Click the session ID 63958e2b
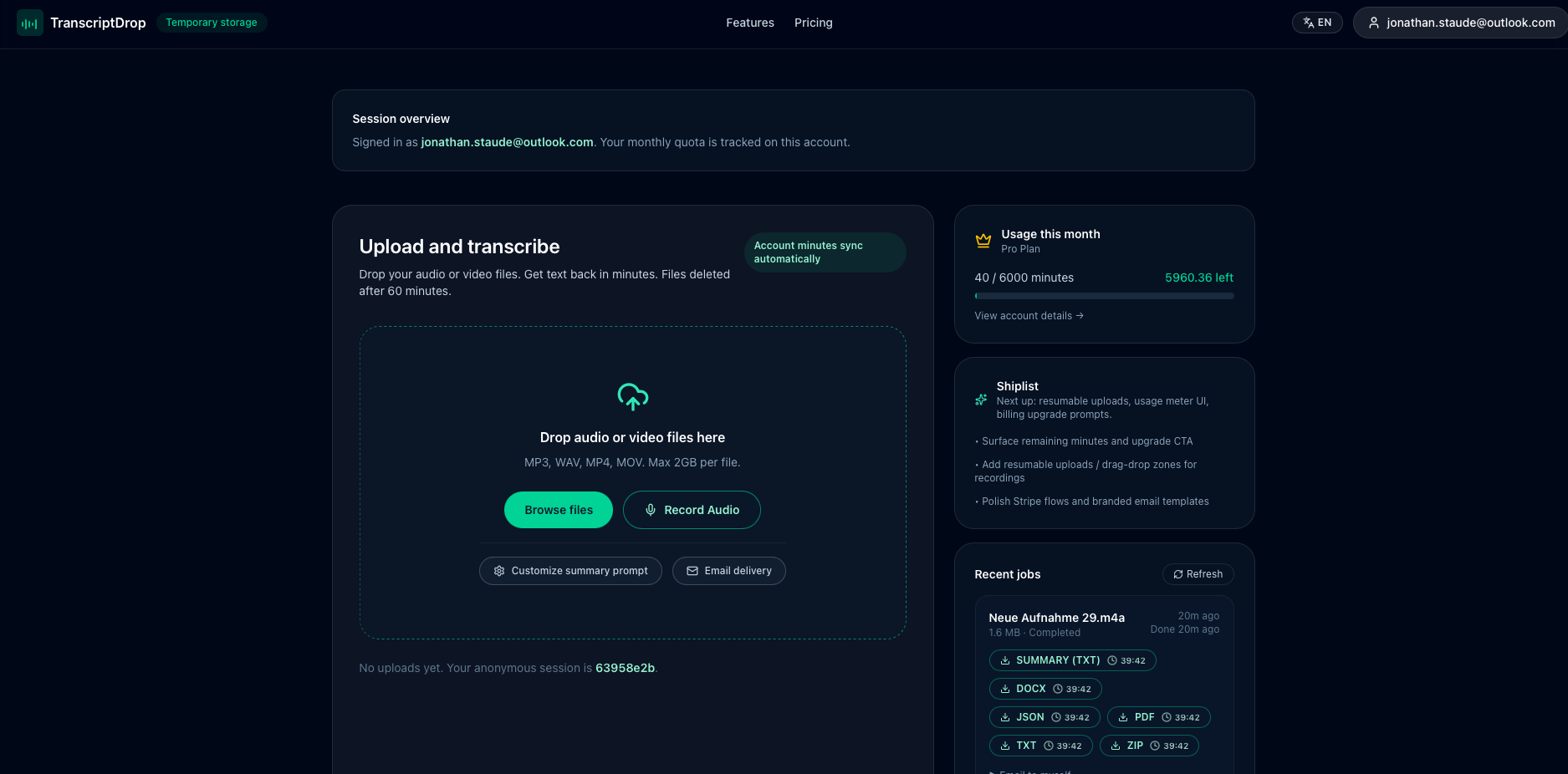Image resolution: width=1568 pixels, height=774 pixels. [625, 668]
